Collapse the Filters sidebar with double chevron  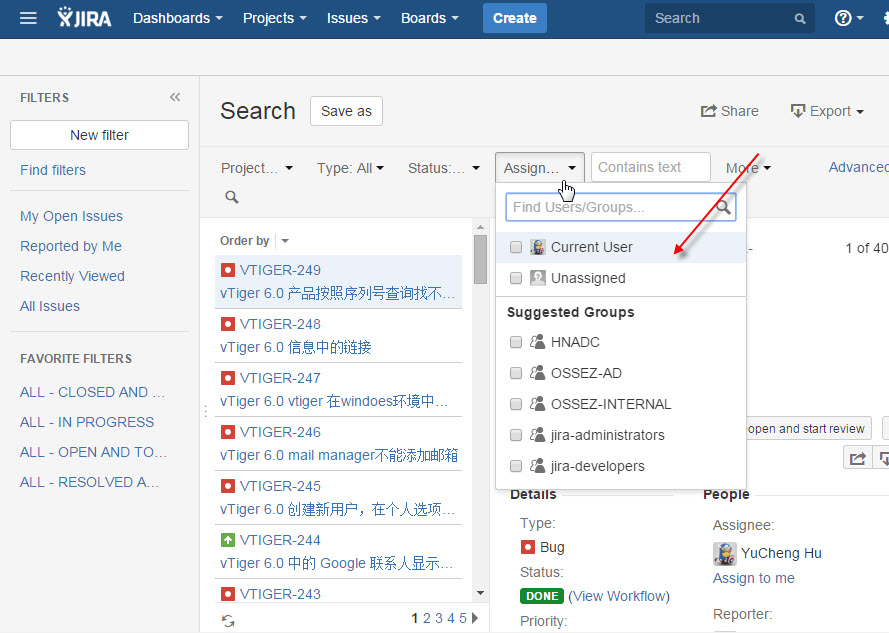point(175,97)
